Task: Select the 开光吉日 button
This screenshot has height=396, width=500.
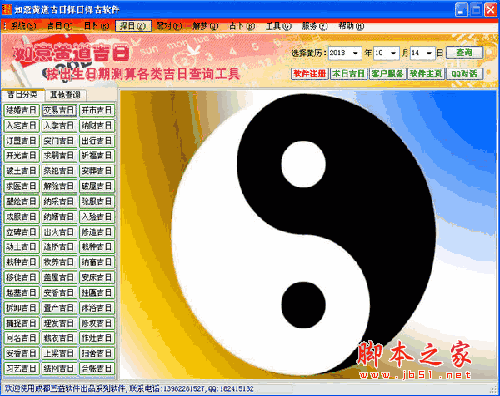Action: [x=21, y=156]
